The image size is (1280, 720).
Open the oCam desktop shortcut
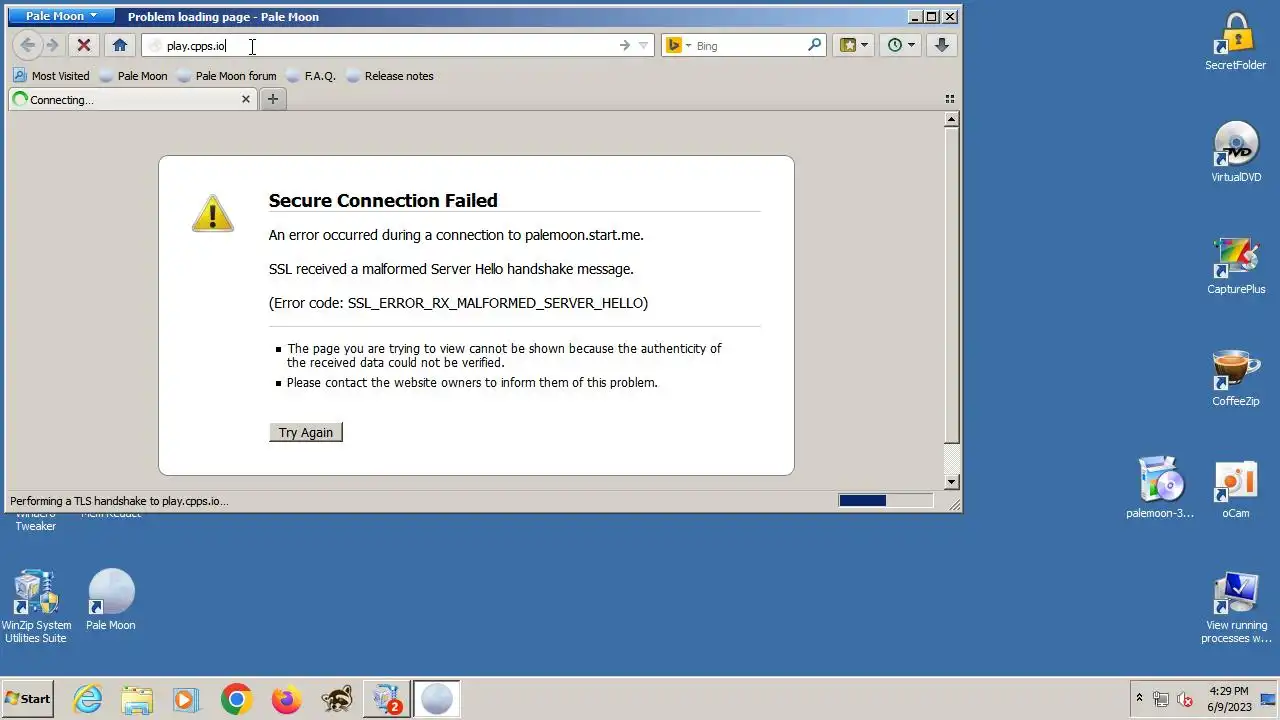(x=1236, y=489)
